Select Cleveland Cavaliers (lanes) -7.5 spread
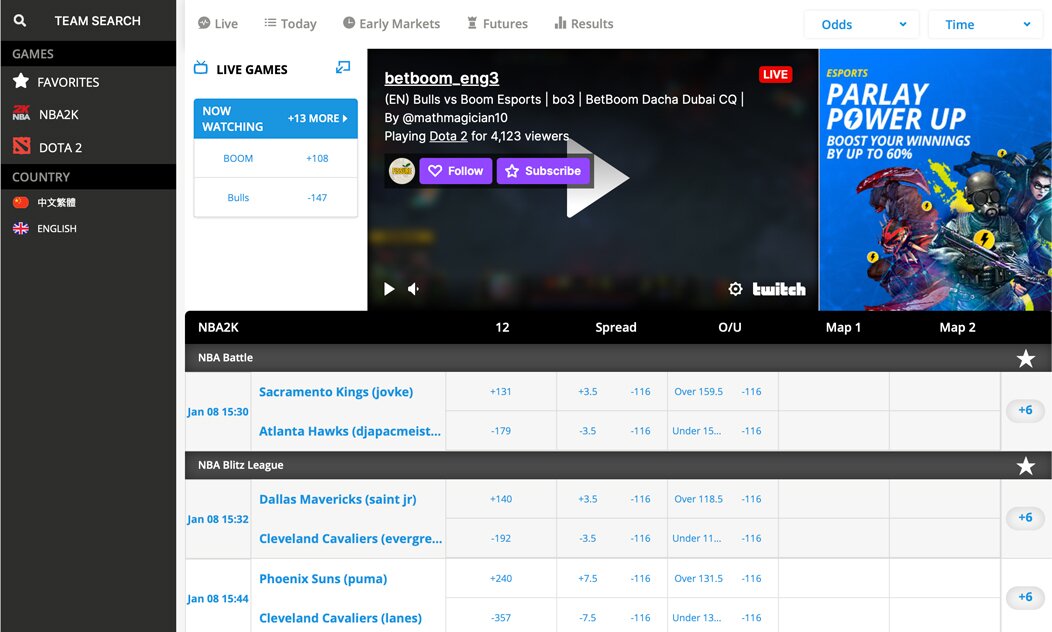 point(612,617)
